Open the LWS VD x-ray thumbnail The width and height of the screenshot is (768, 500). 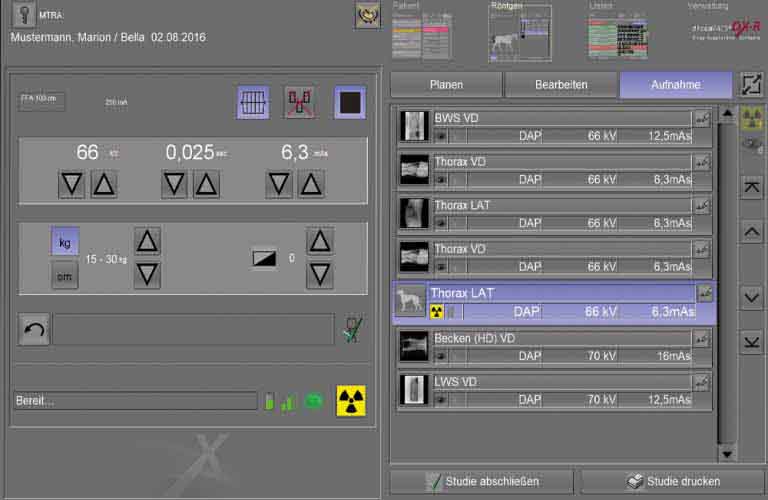point(414,390)
